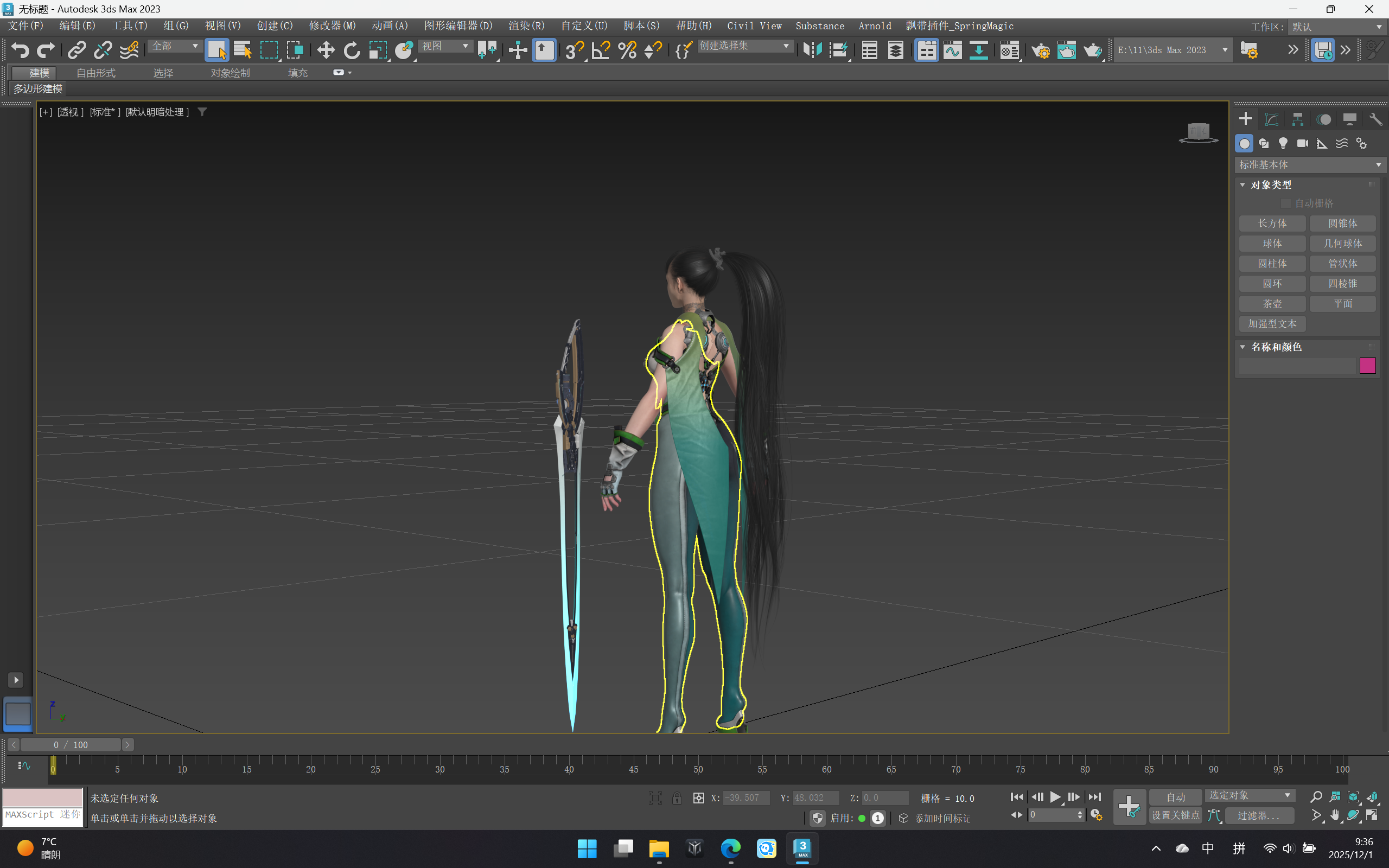Open the Modify command panel tab

pos(1271,119)
